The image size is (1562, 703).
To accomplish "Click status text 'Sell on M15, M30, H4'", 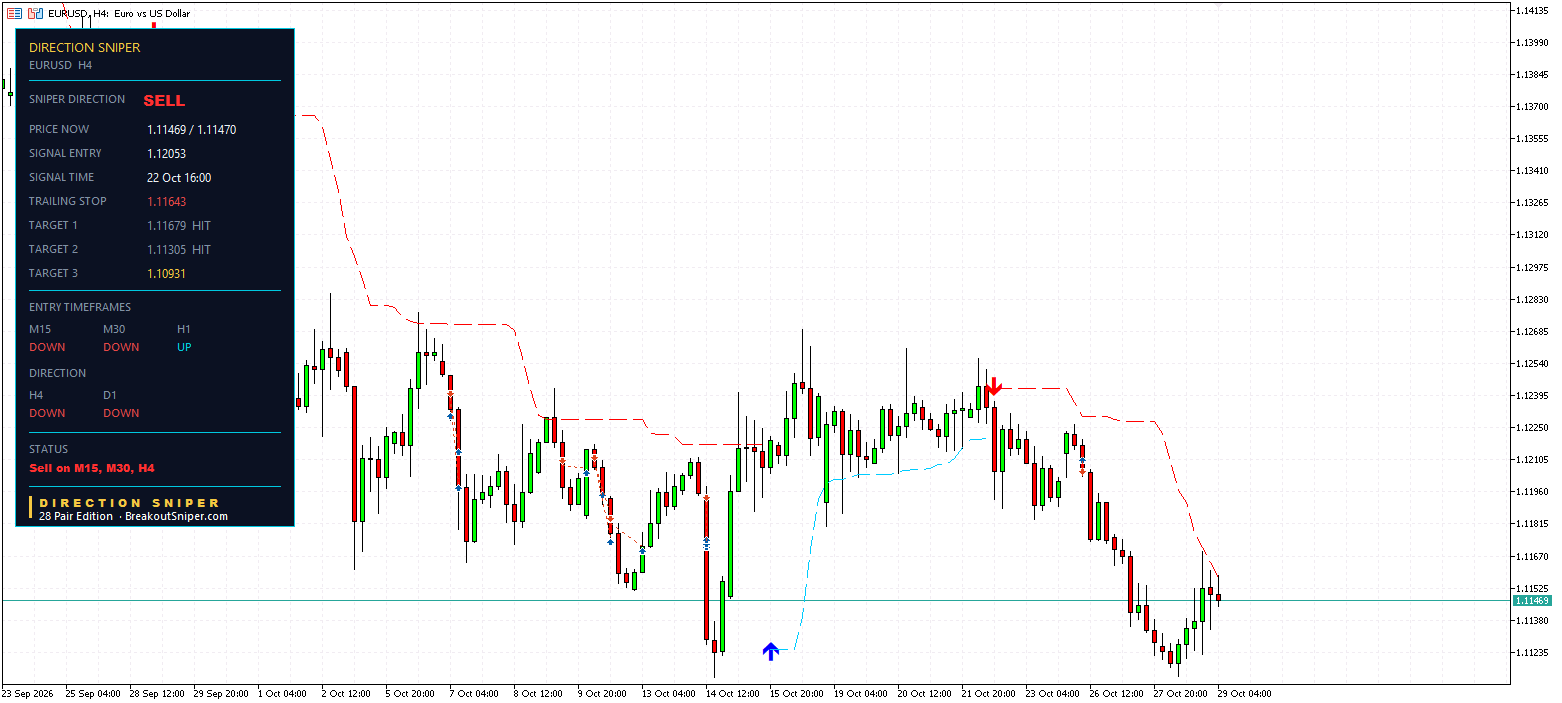I will point(92,468).
